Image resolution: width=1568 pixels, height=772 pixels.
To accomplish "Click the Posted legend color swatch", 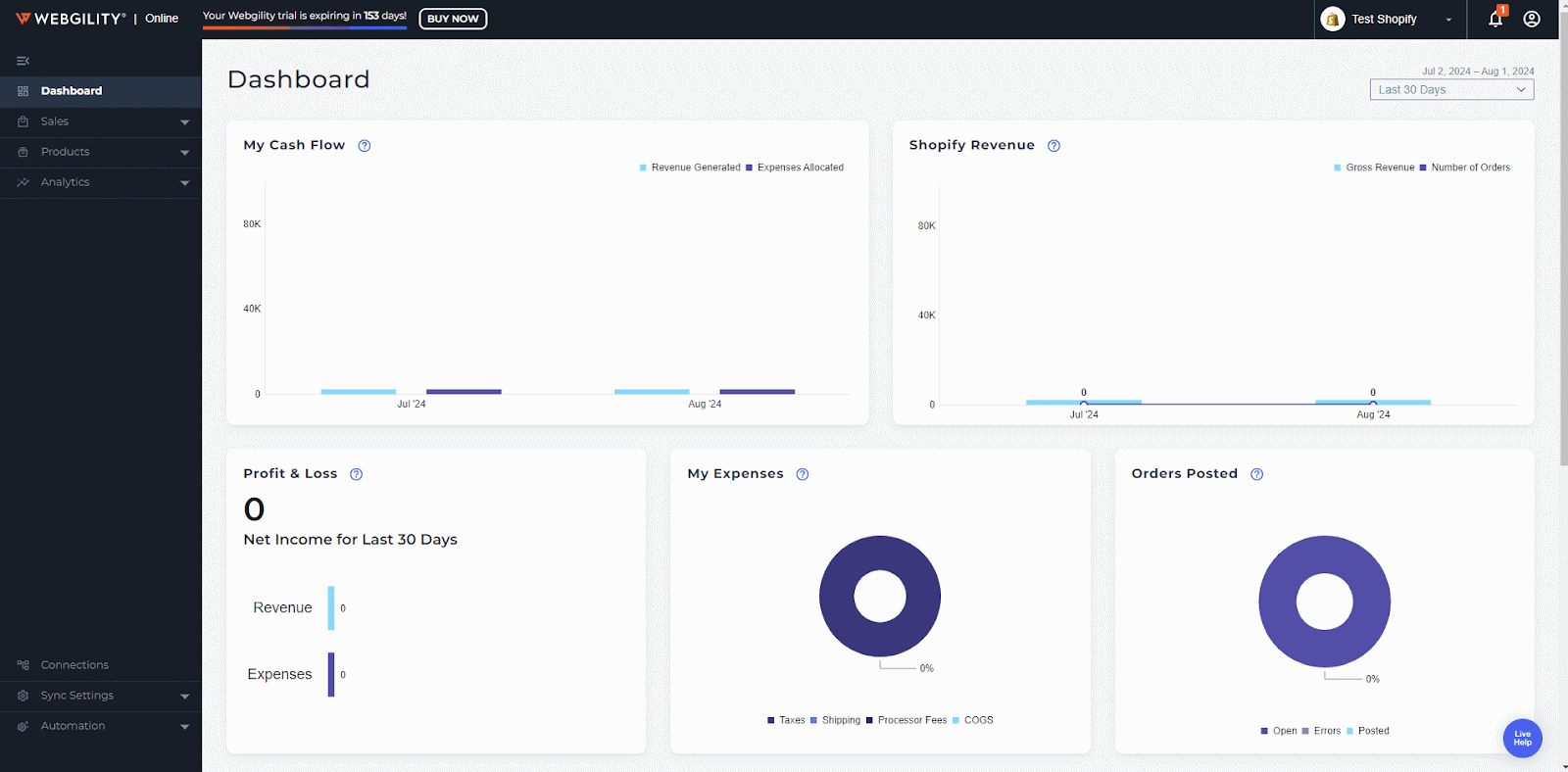I will pyautogui.click(x=1350, y=731).
